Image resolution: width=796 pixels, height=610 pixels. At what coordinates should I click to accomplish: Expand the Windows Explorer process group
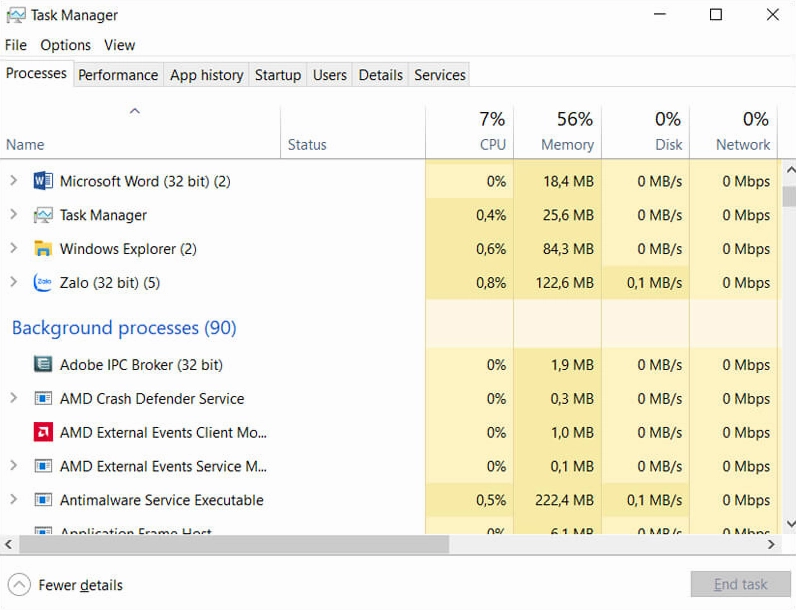tap(14, 249)
